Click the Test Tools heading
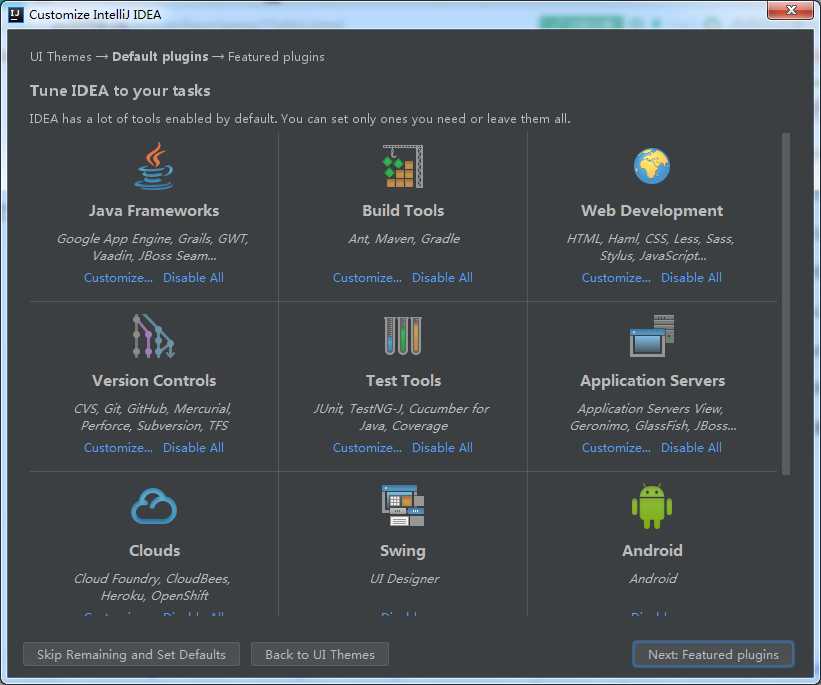 403,380
